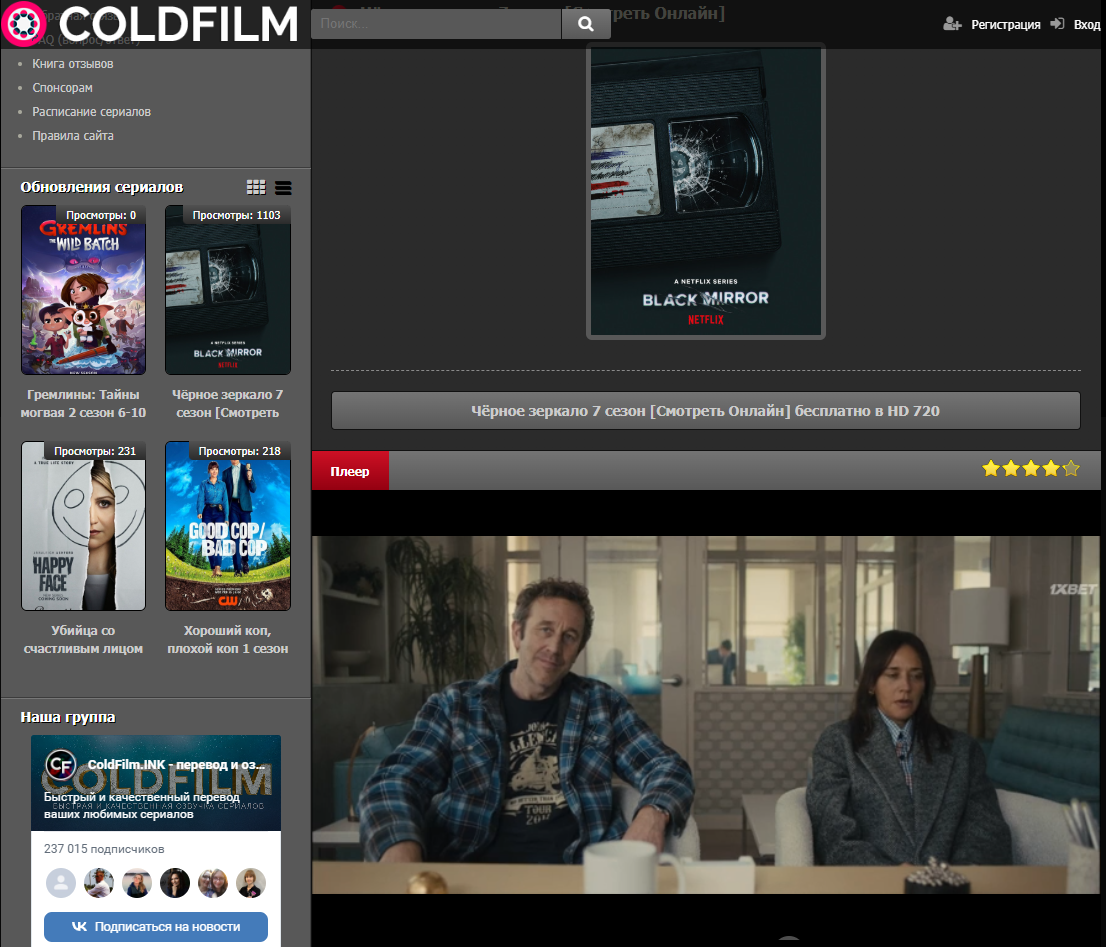1106x947 pixels.
Task: Click the Просмотры: 0 badge
Action: tap(101, 215)
